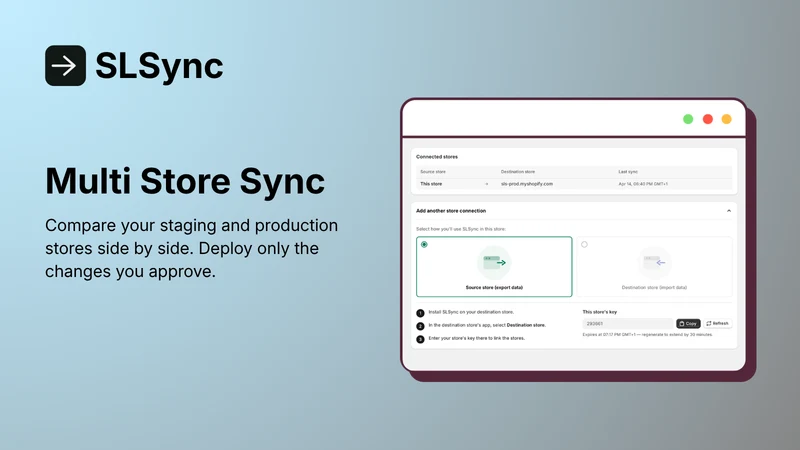Click the 'Source store (export data)' label

494,287
